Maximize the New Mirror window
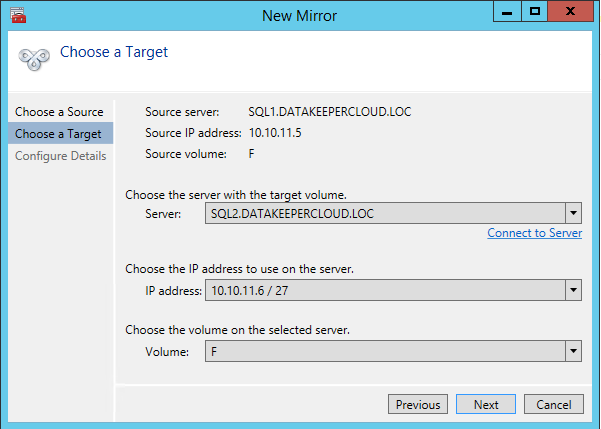 click(536, 11)
